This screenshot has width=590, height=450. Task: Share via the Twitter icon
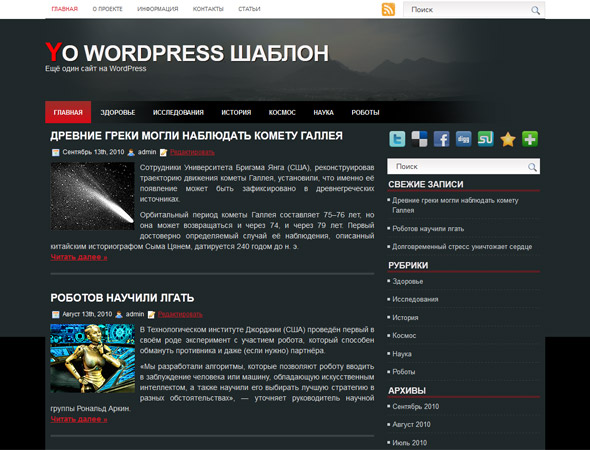[x=397, y=139]
